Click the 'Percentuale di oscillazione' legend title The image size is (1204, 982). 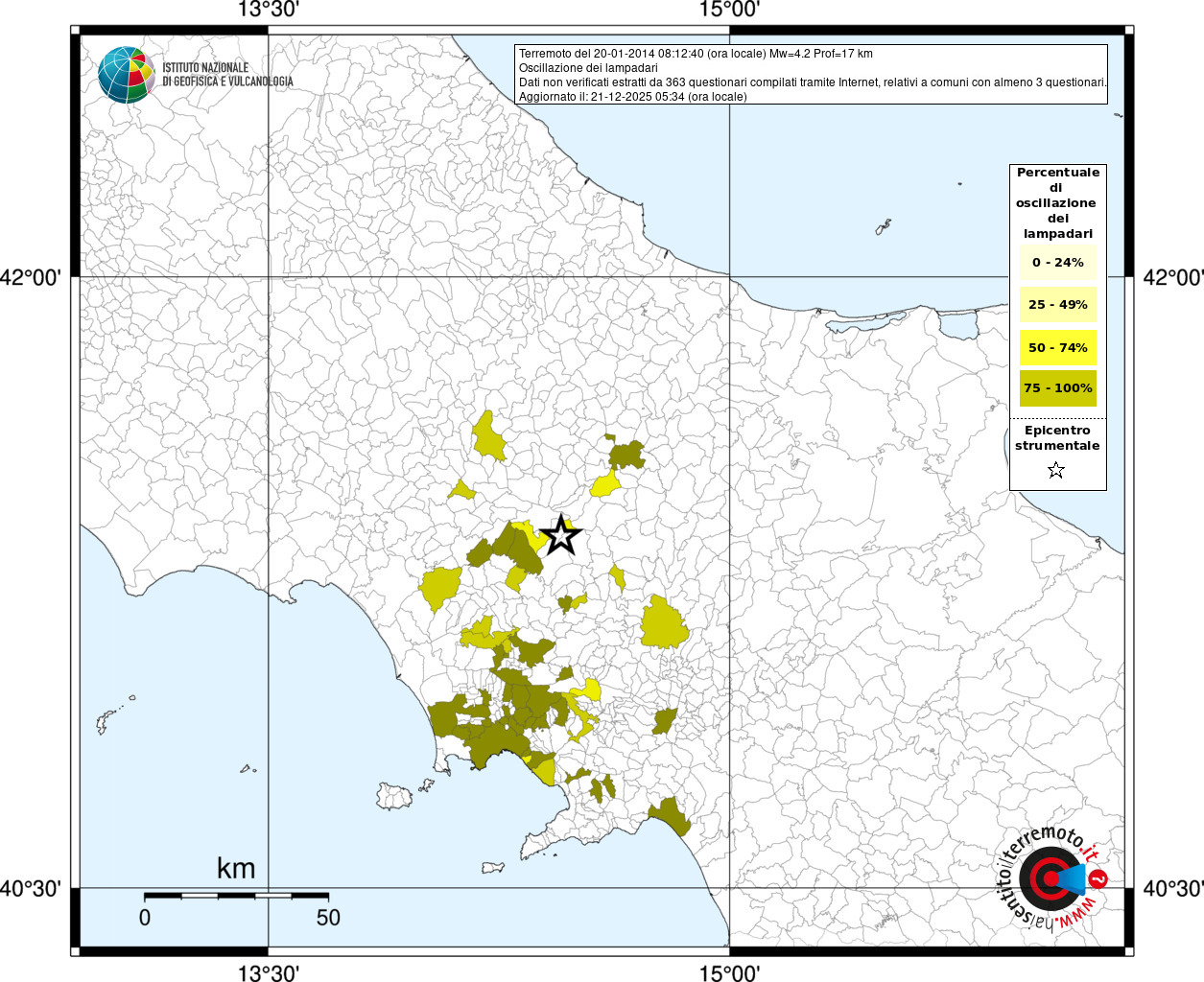pyautogui.click(x=1057, y=202)
